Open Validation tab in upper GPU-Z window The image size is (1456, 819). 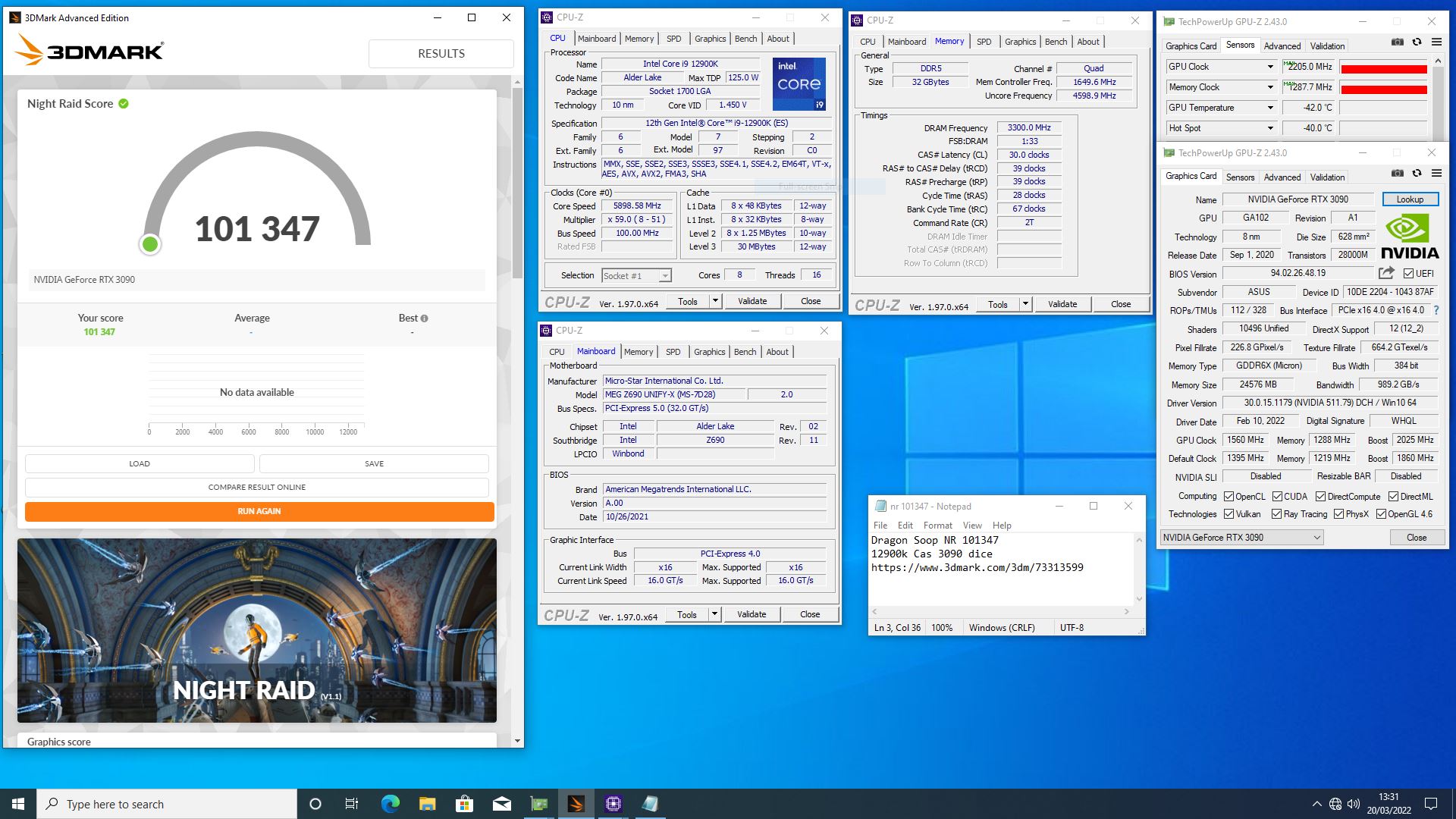[1327, 45]
